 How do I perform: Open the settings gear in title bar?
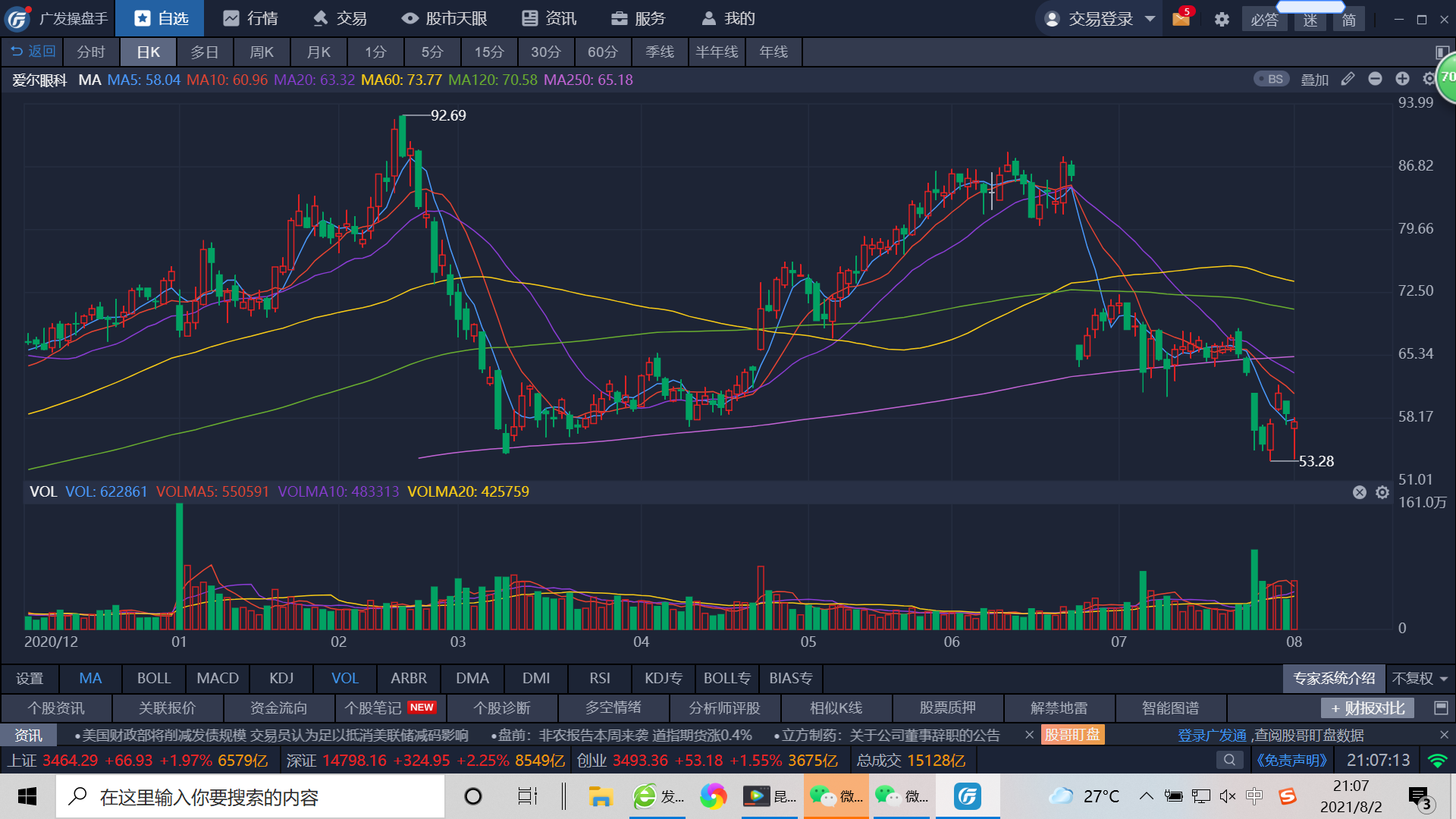[1222, 19]
